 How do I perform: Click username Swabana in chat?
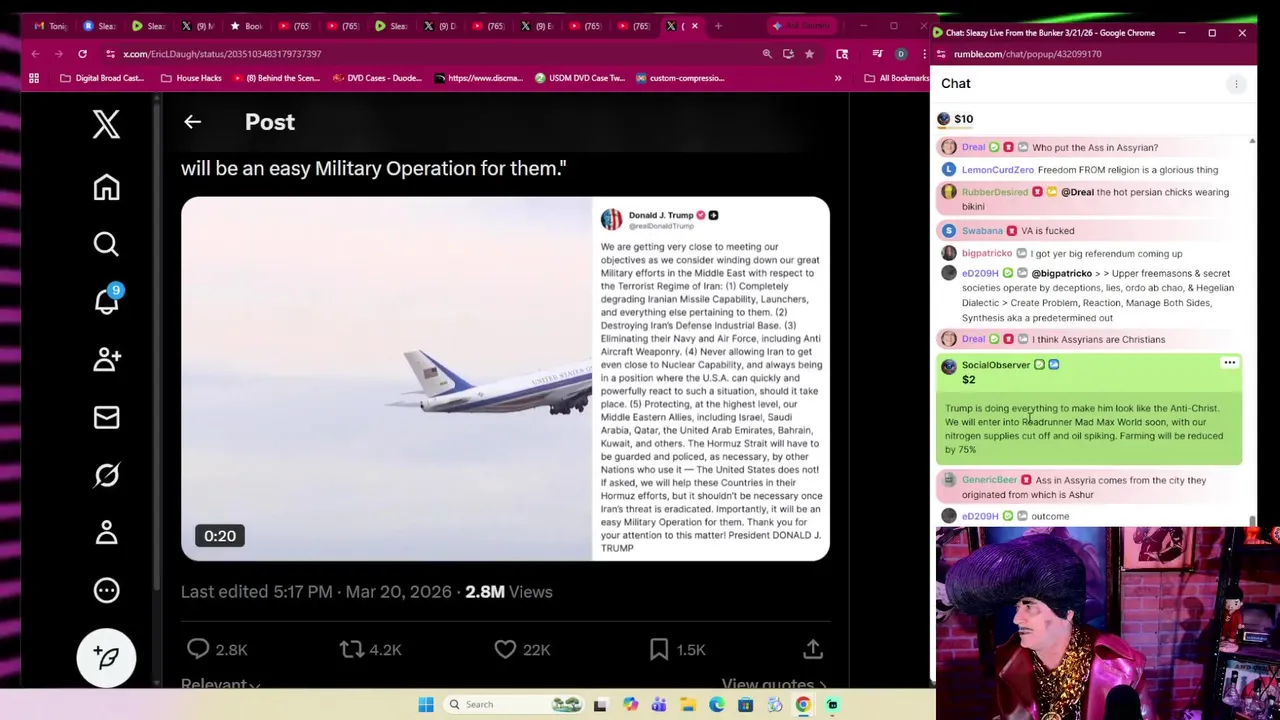tap(982, 231)
